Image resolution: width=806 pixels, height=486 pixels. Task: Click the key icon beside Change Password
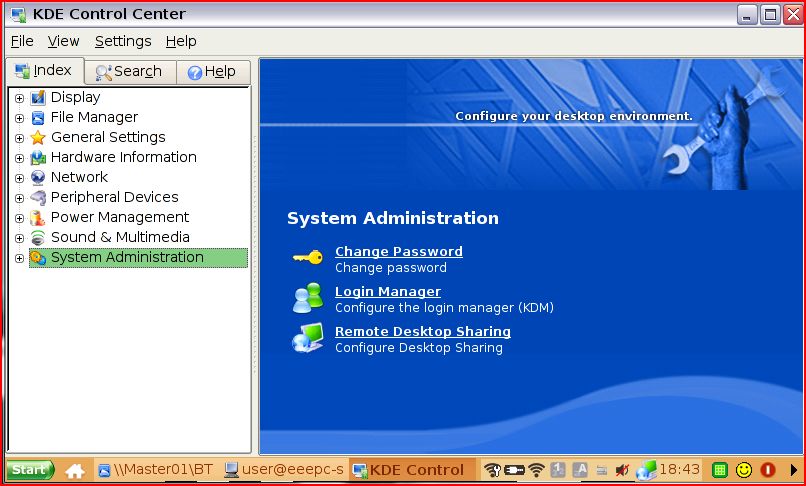coord(307,258)
